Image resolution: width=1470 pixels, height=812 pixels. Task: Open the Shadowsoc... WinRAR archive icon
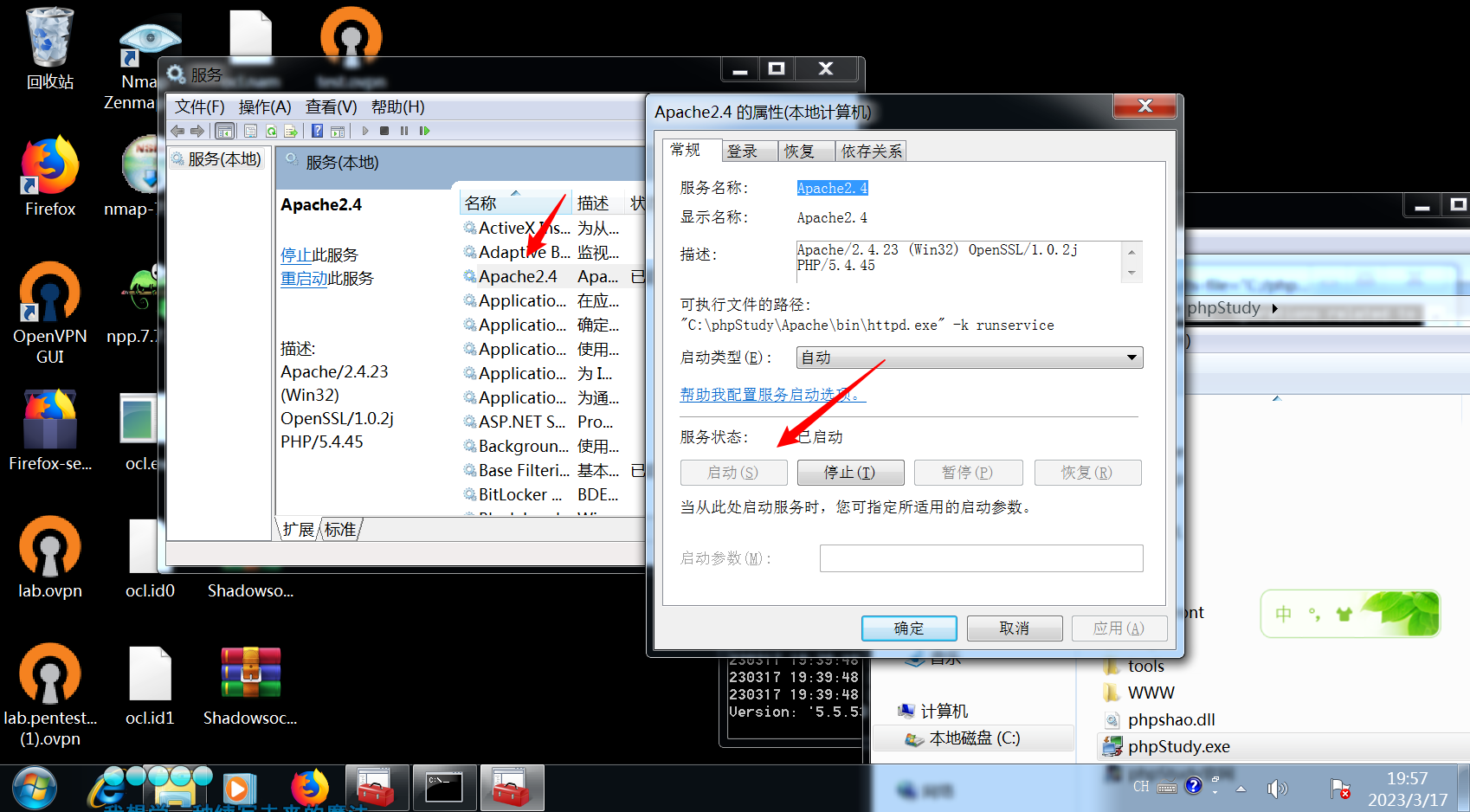click(x=250, y=686)
